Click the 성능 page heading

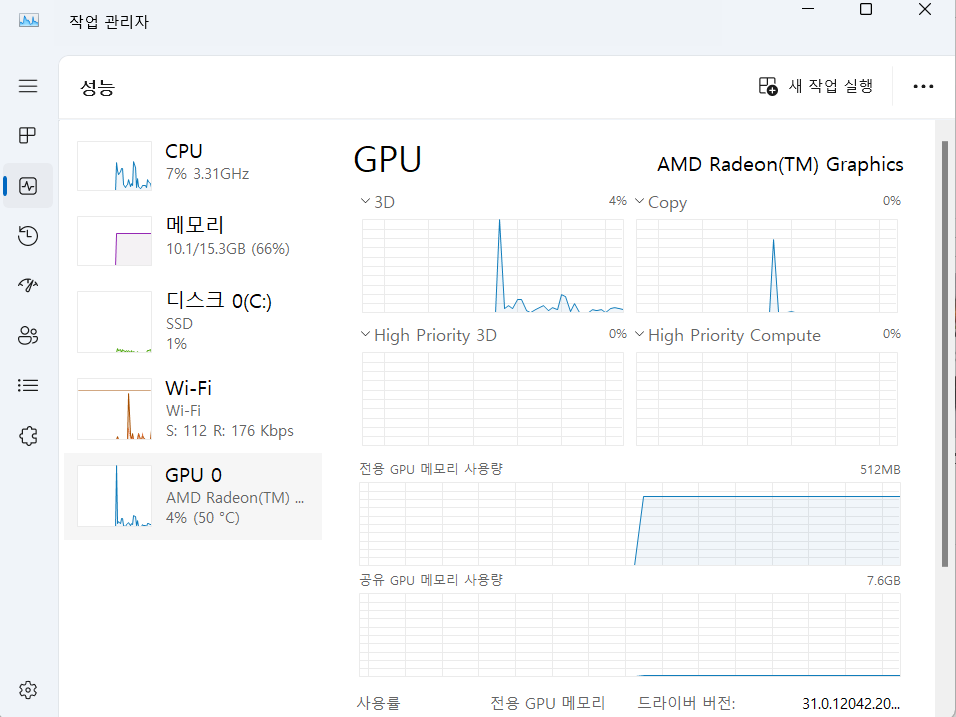click(x=98, y=87)
